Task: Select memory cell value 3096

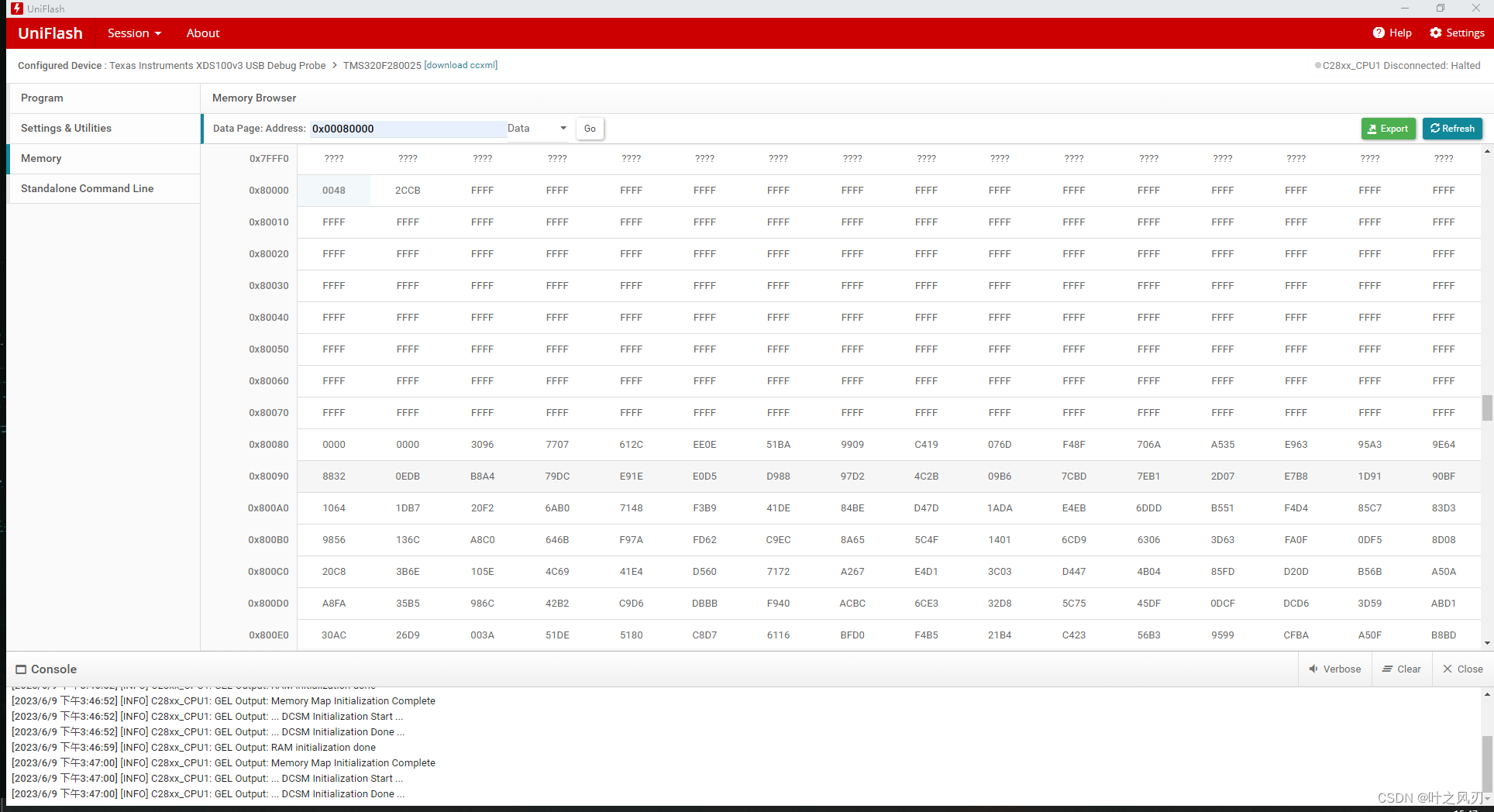Action: (x=482, y=445)
